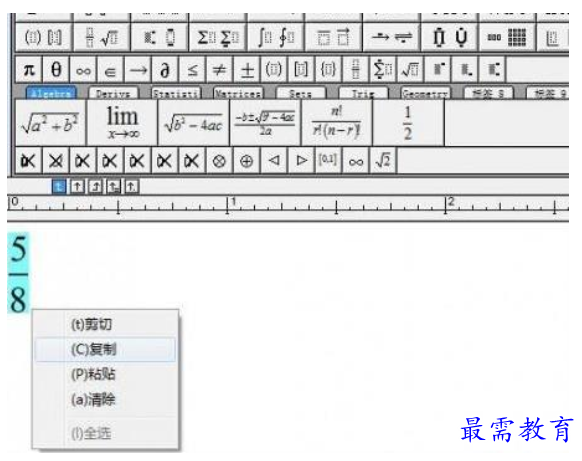Viewport: 582px width, 461px height.
Task: Select the center-aligned tab stop button
Action: click(x=77, y=186)
